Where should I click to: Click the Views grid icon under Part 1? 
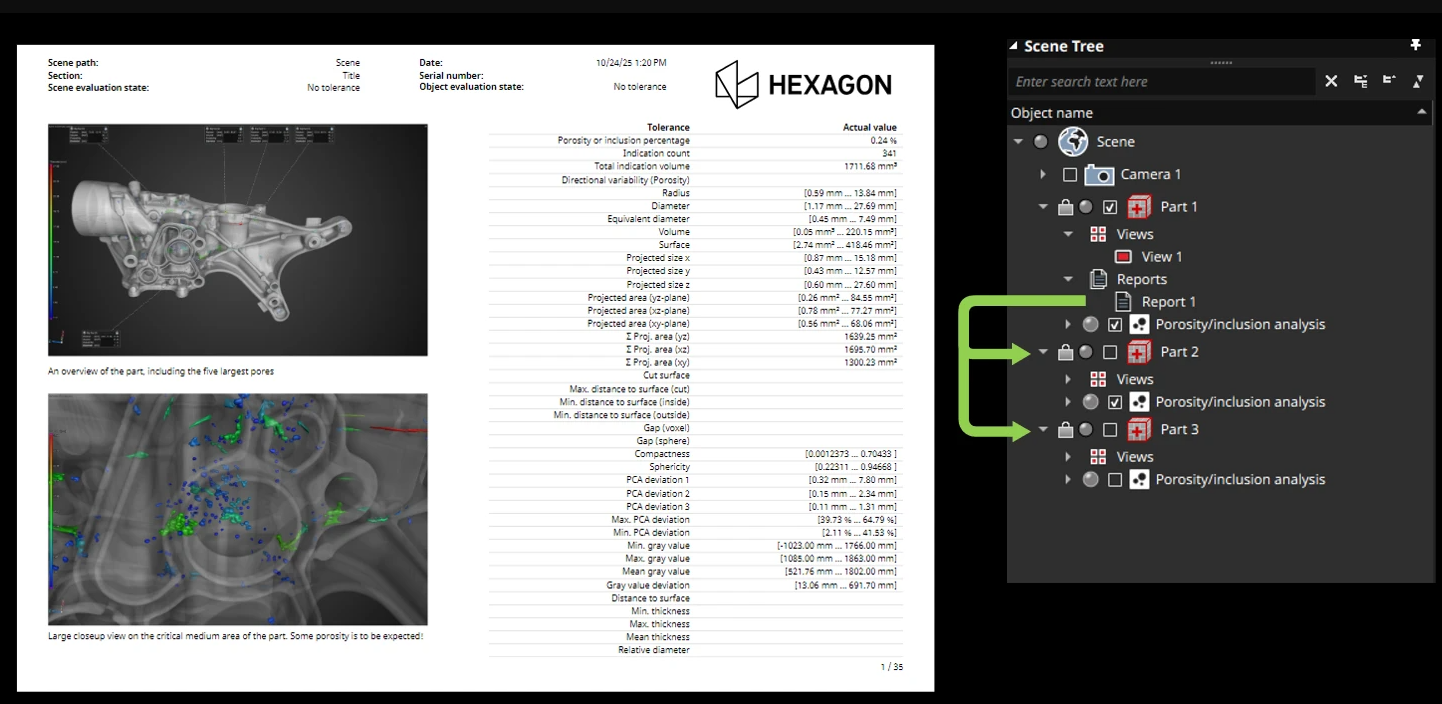[x=1098, y=234]
